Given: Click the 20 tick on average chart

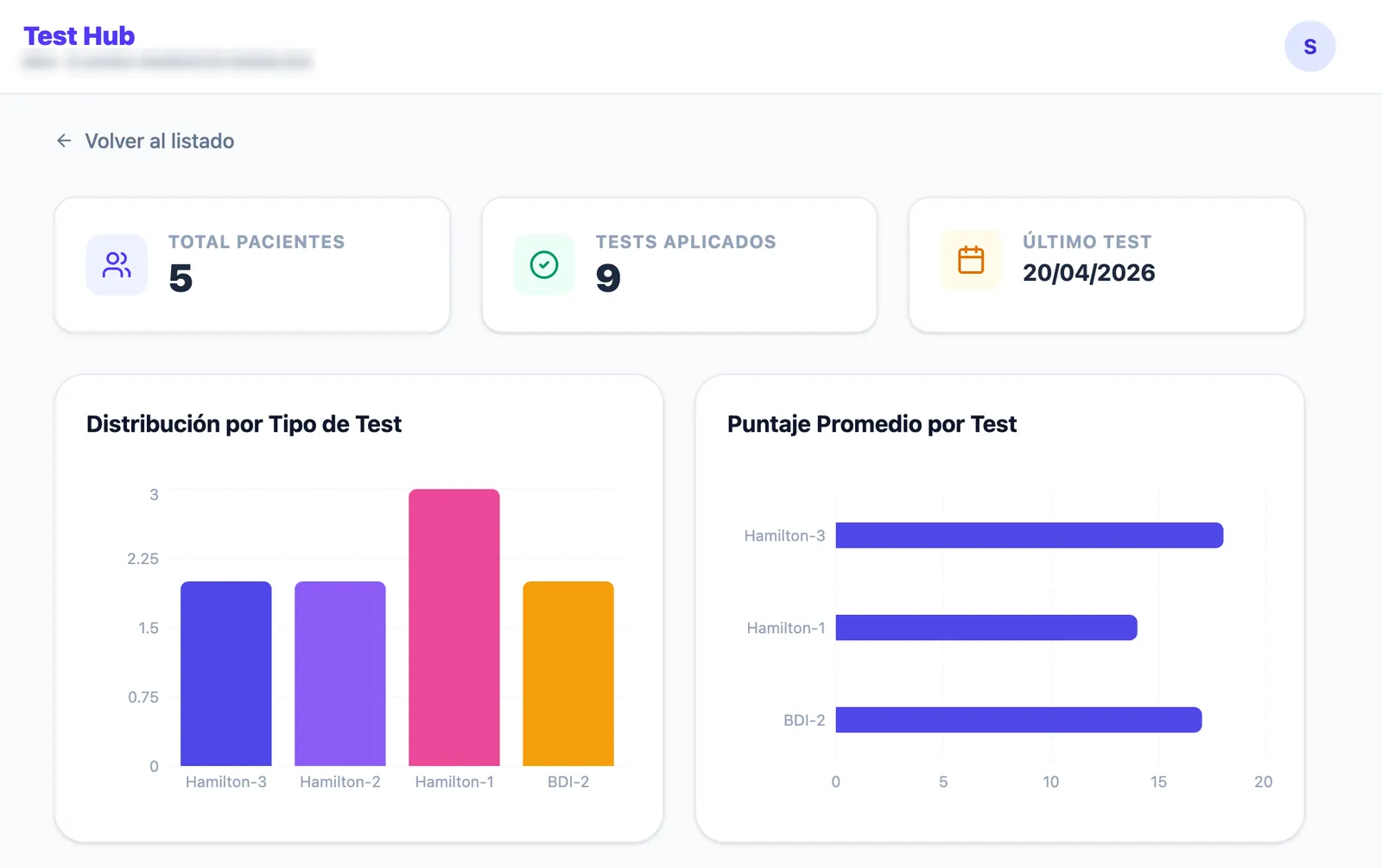Looking at the screenshot, I should tap(1263, 782).
